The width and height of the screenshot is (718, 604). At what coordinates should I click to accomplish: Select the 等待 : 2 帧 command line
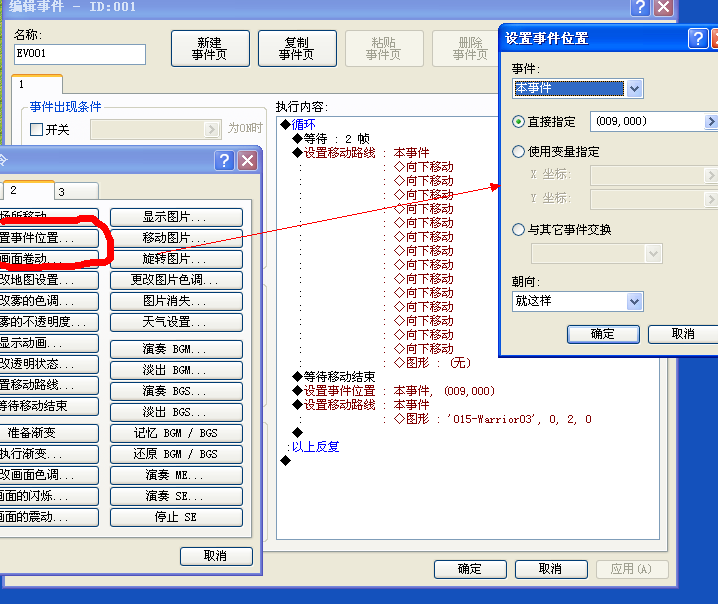click(x=331, y=139)
